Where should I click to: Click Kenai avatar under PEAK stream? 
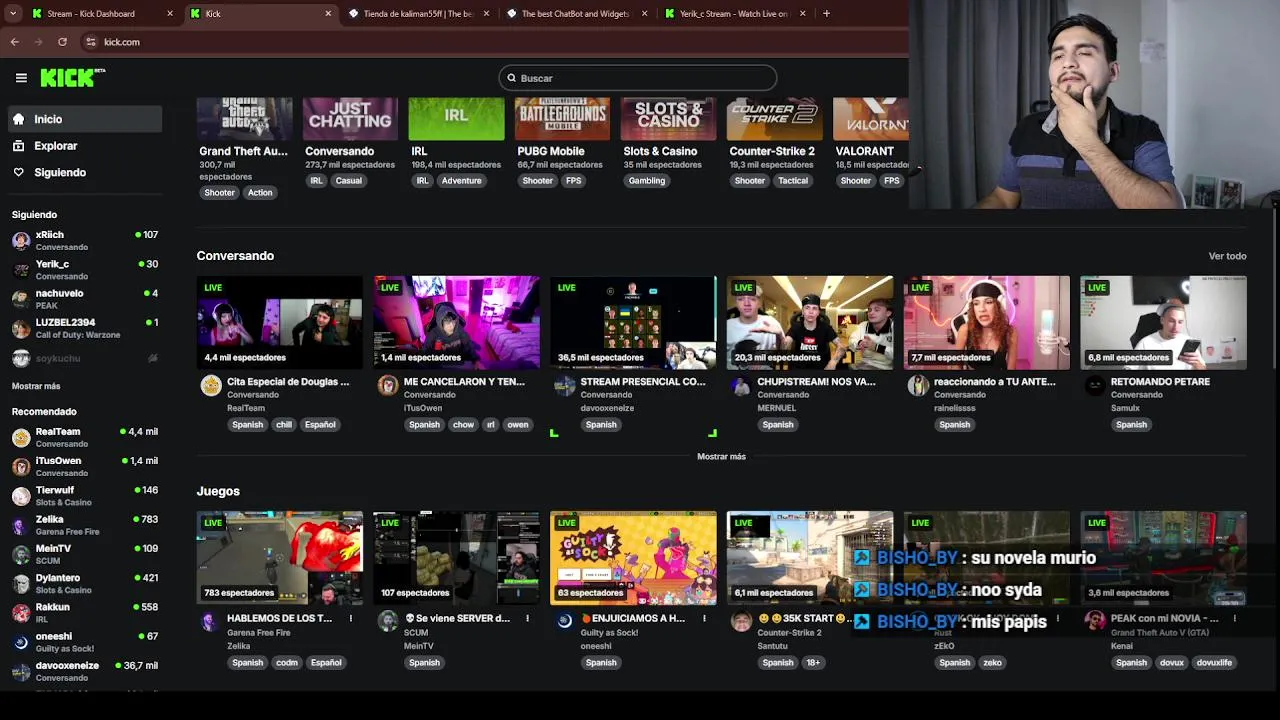[1095, 622]
